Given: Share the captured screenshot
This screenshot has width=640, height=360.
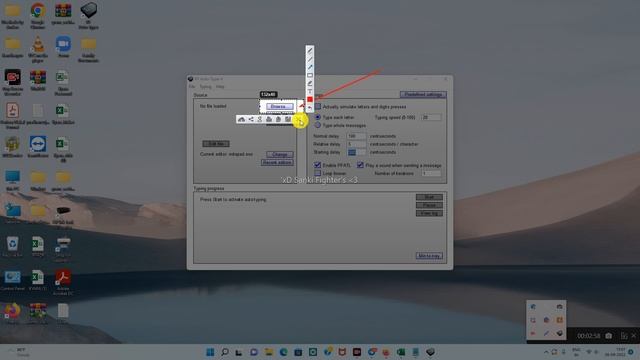Looking at the screenshot, I should pos(251,119).
